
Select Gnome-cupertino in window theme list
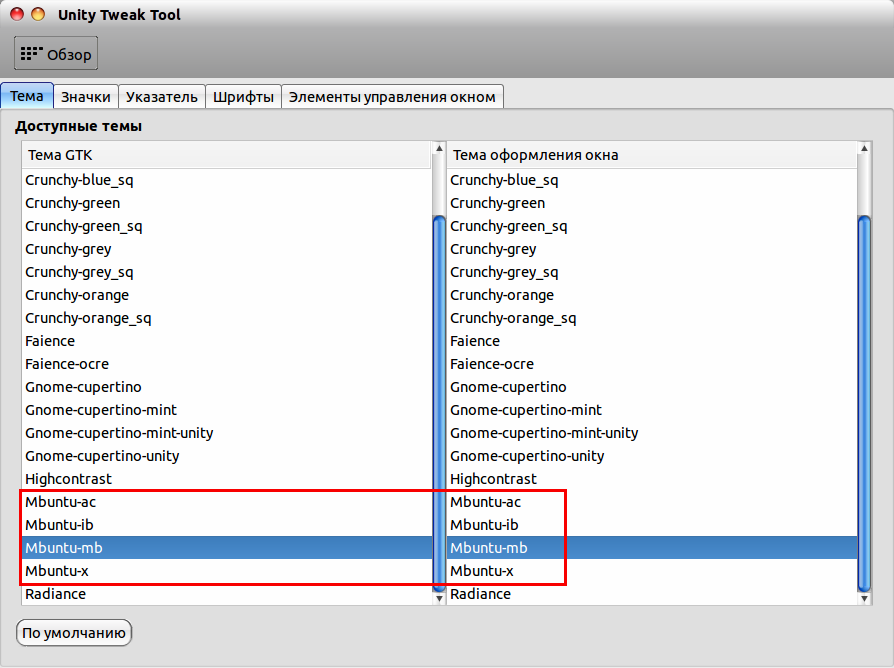coord(652,387)
